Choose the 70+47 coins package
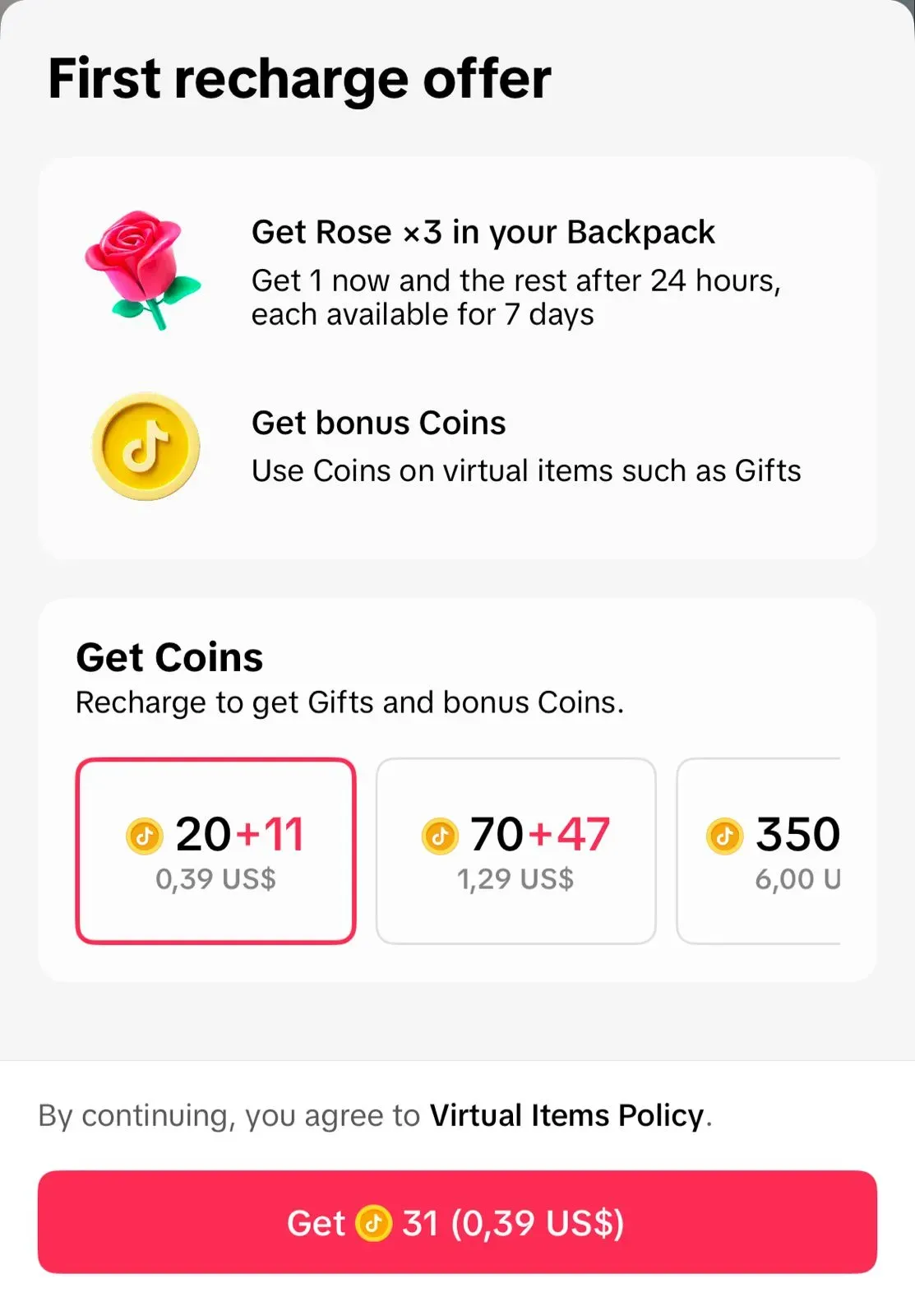The height and width of the screenshot is (1316, 915). pyautogui.click(x=515, y=850)
